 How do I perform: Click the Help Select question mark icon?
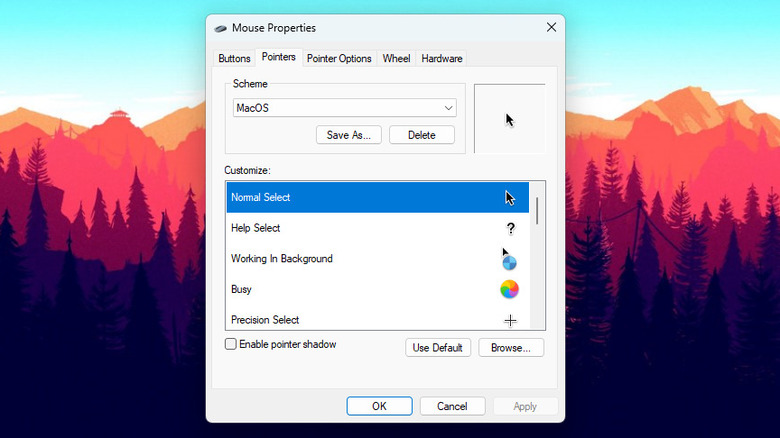tap(510, 228)
